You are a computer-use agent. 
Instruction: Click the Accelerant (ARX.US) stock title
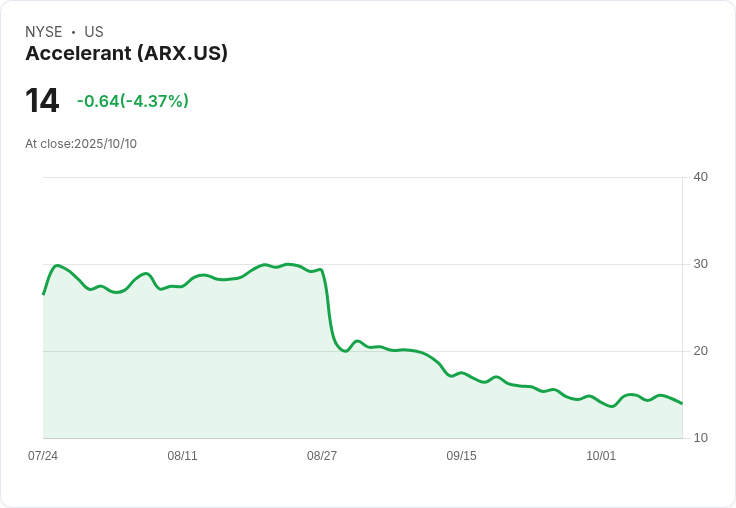pos(126,53)
